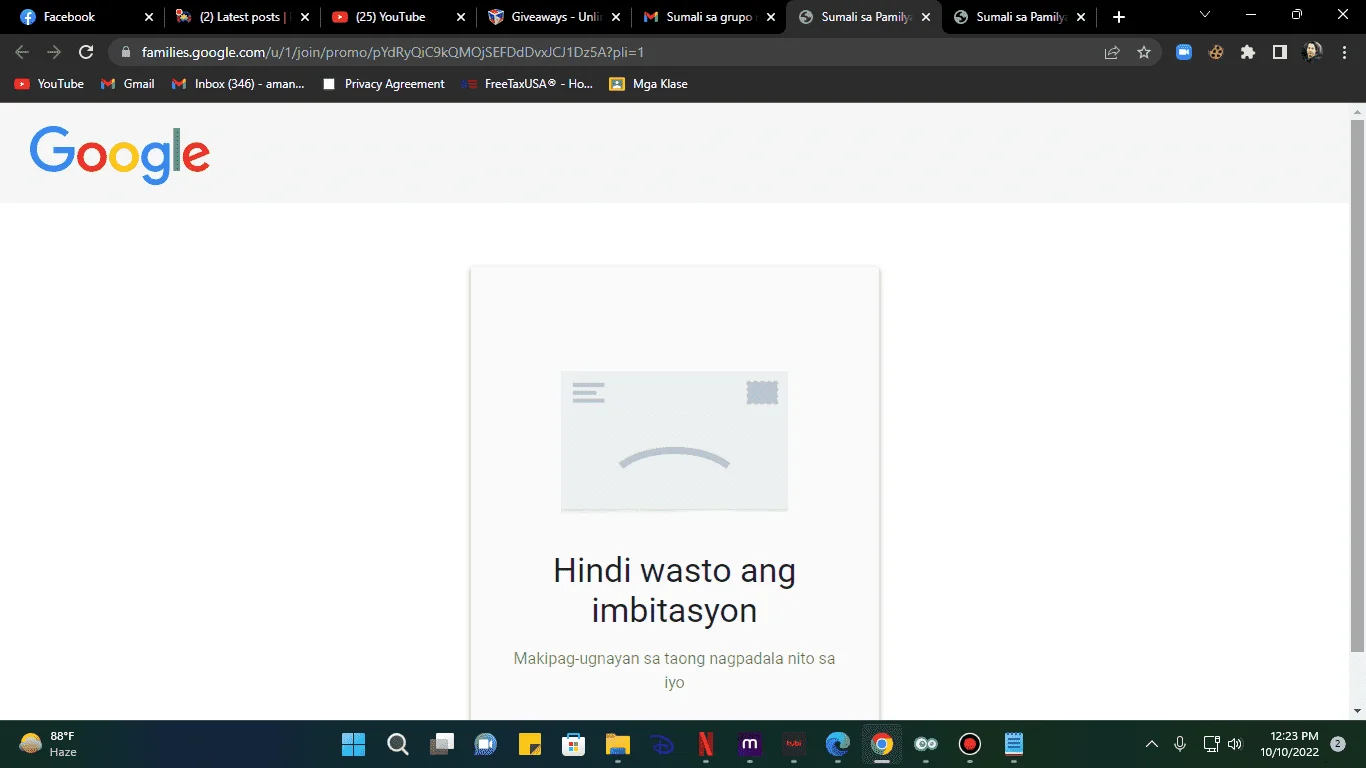
Task: Open Windows taskbar Search
Action: pyautogui.click(x=397, y=744)
